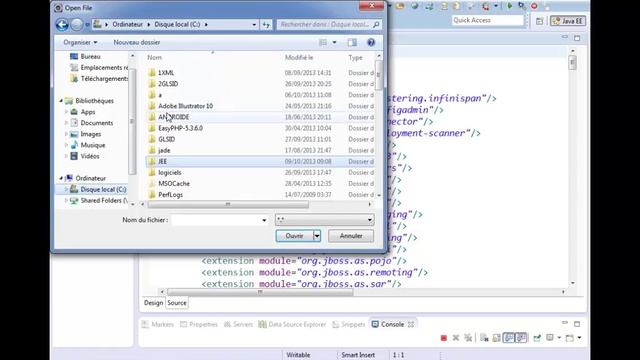The image size is (640, 360).
Task: Click the Open Perspective icon
Action: (540, 21)
